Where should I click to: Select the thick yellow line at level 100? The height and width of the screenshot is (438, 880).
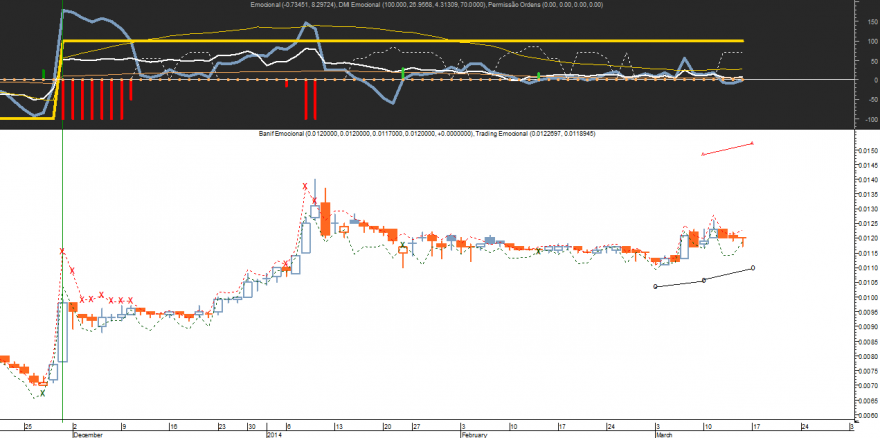403,41
